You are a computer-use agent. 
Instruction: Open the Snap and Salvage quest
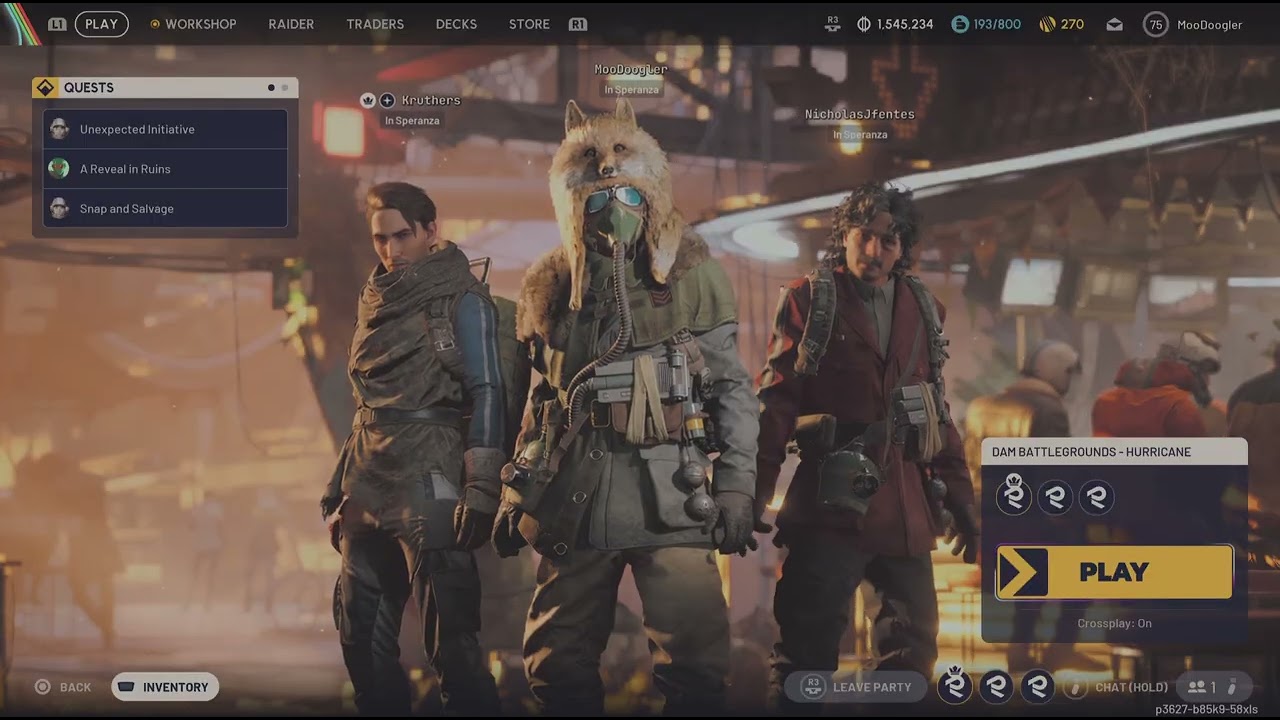(165, 208)
